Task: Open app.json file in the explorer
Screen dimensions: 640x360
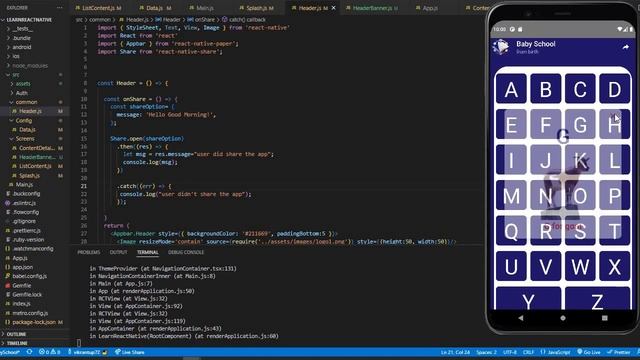Action: (22, 267)
